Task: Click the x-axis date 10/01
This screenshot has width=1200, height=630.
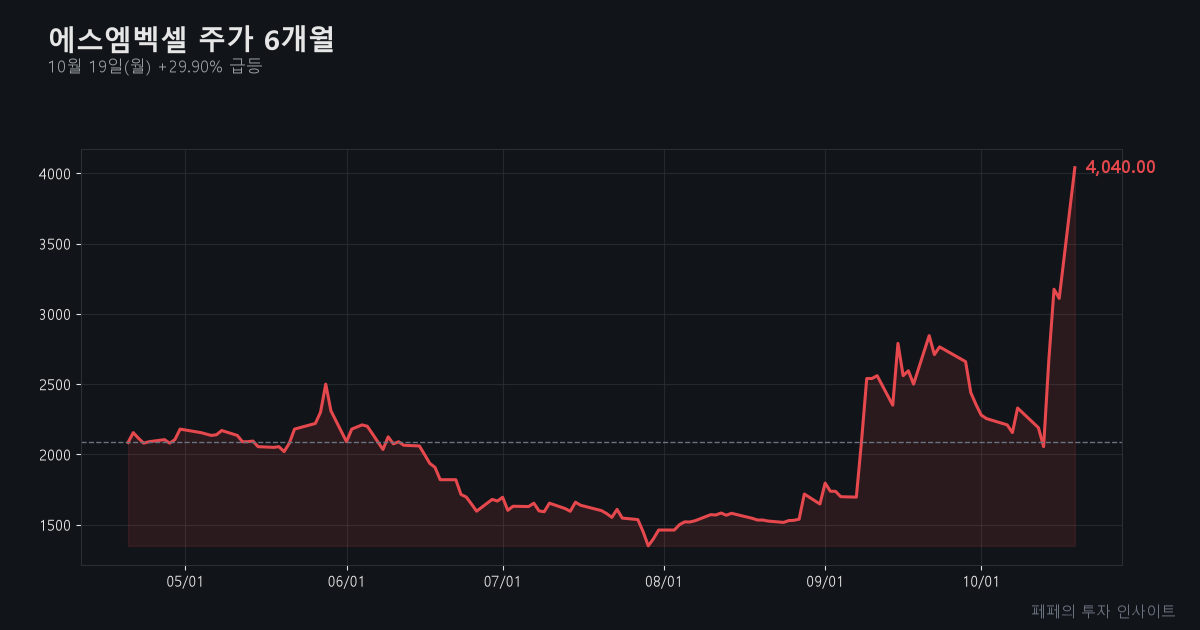Action: point(981,582)
